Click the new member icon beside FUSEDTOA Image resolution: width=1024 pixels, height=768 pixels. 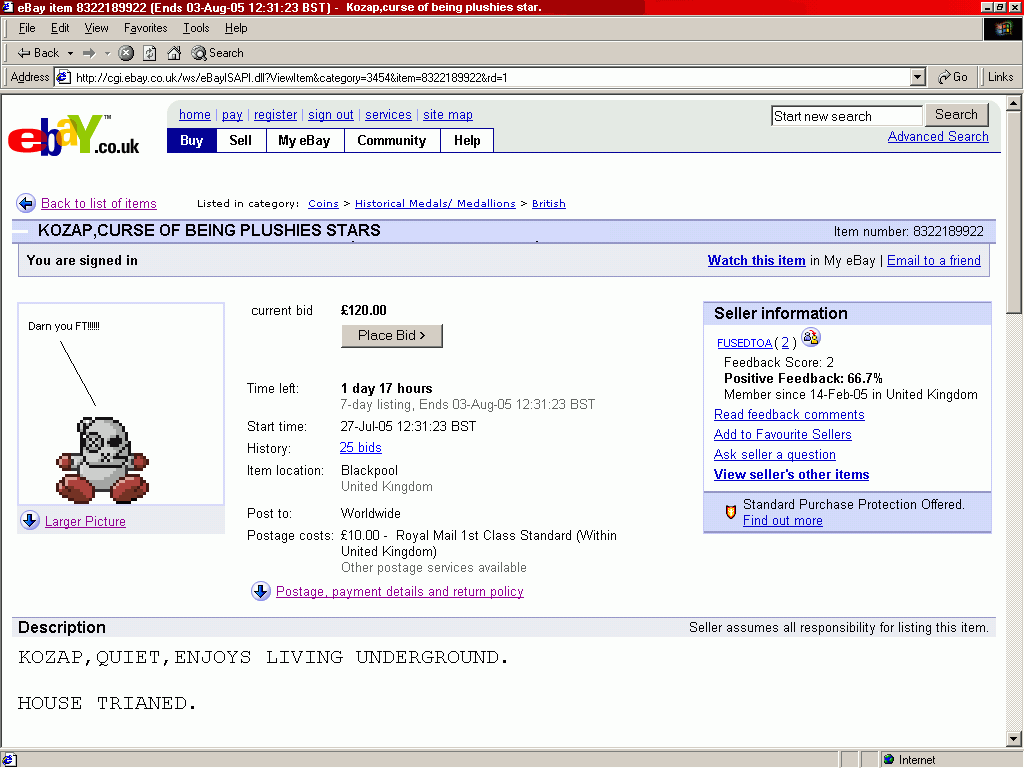click(x=811, y=338)
